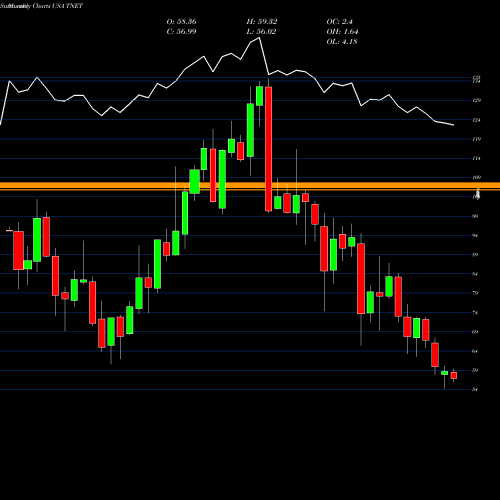The image size is (500, 500).
Task: Click the 79 price axis label
Action: point(475,293)
